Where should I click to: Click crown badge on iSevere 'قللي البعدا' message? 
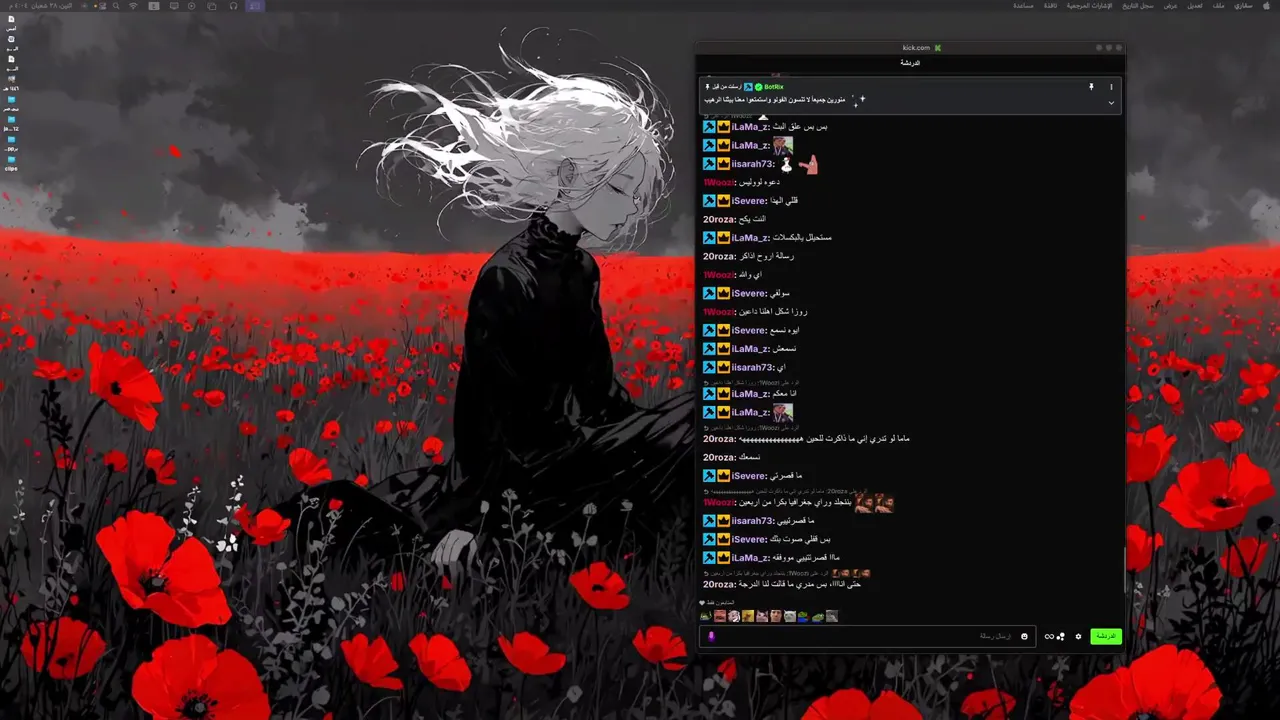click(723, 201)
